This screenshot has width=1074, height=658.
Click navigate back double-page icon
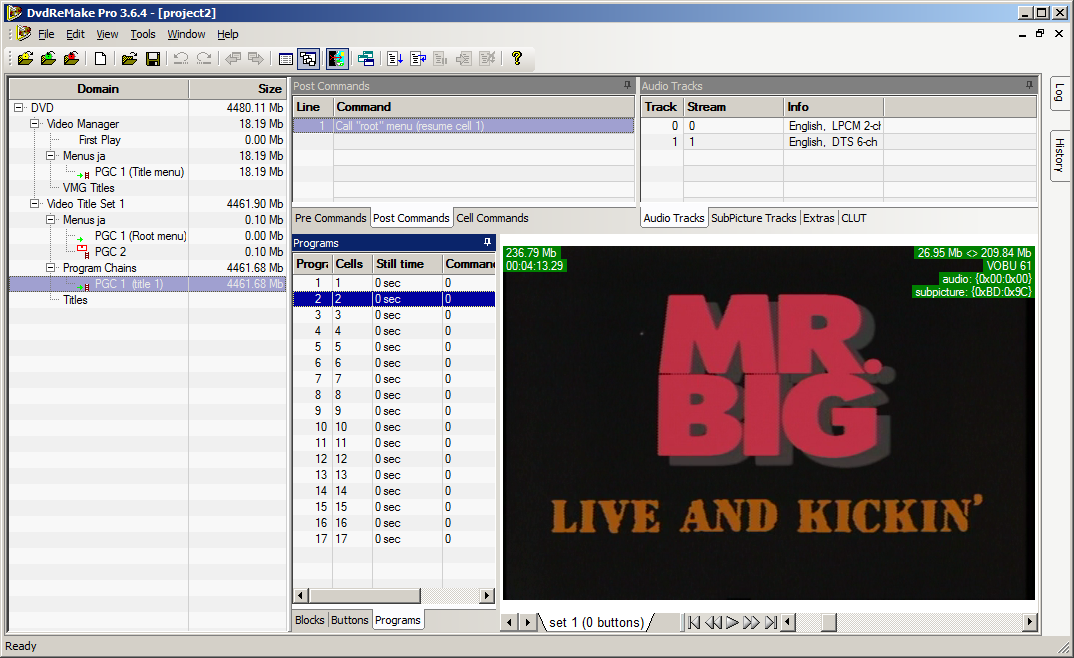(x=233, y=59)
